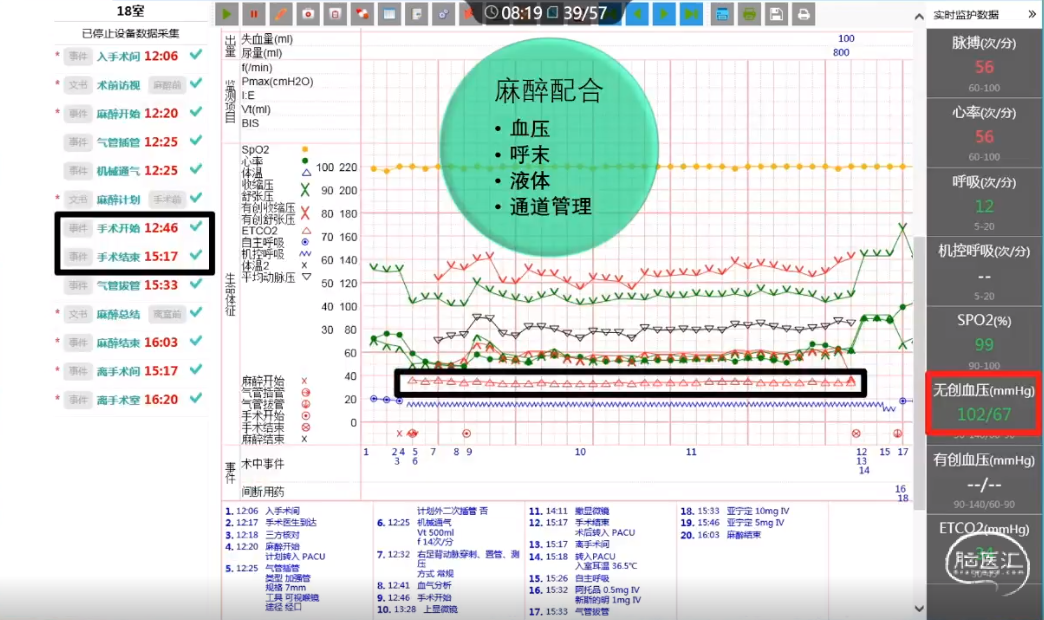The height and width of the screenshot is (620, 1044).
Task: Click the blue skip-to-end arrow icon
Action: pos(691,14)
